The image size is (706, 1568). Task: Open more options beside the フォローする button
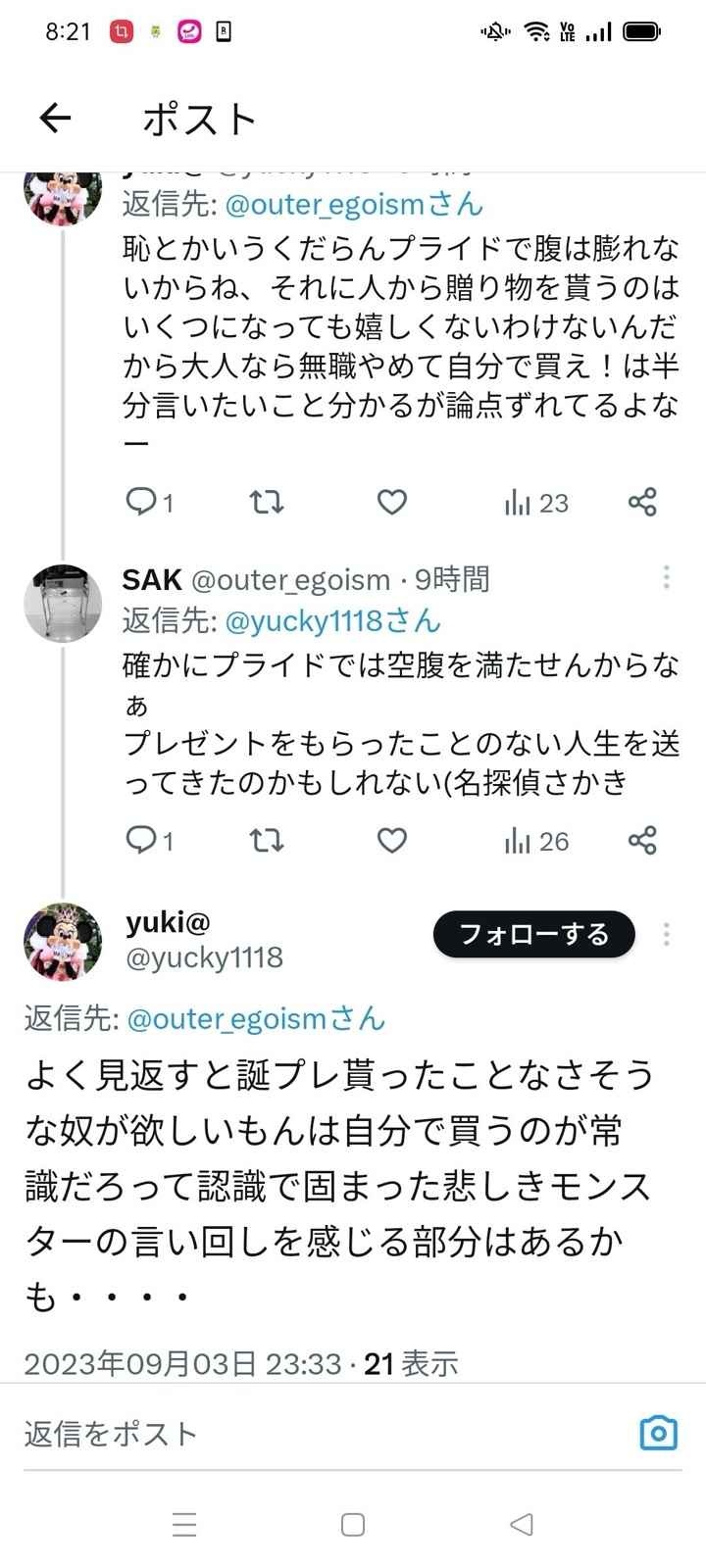tap(667, 935)
